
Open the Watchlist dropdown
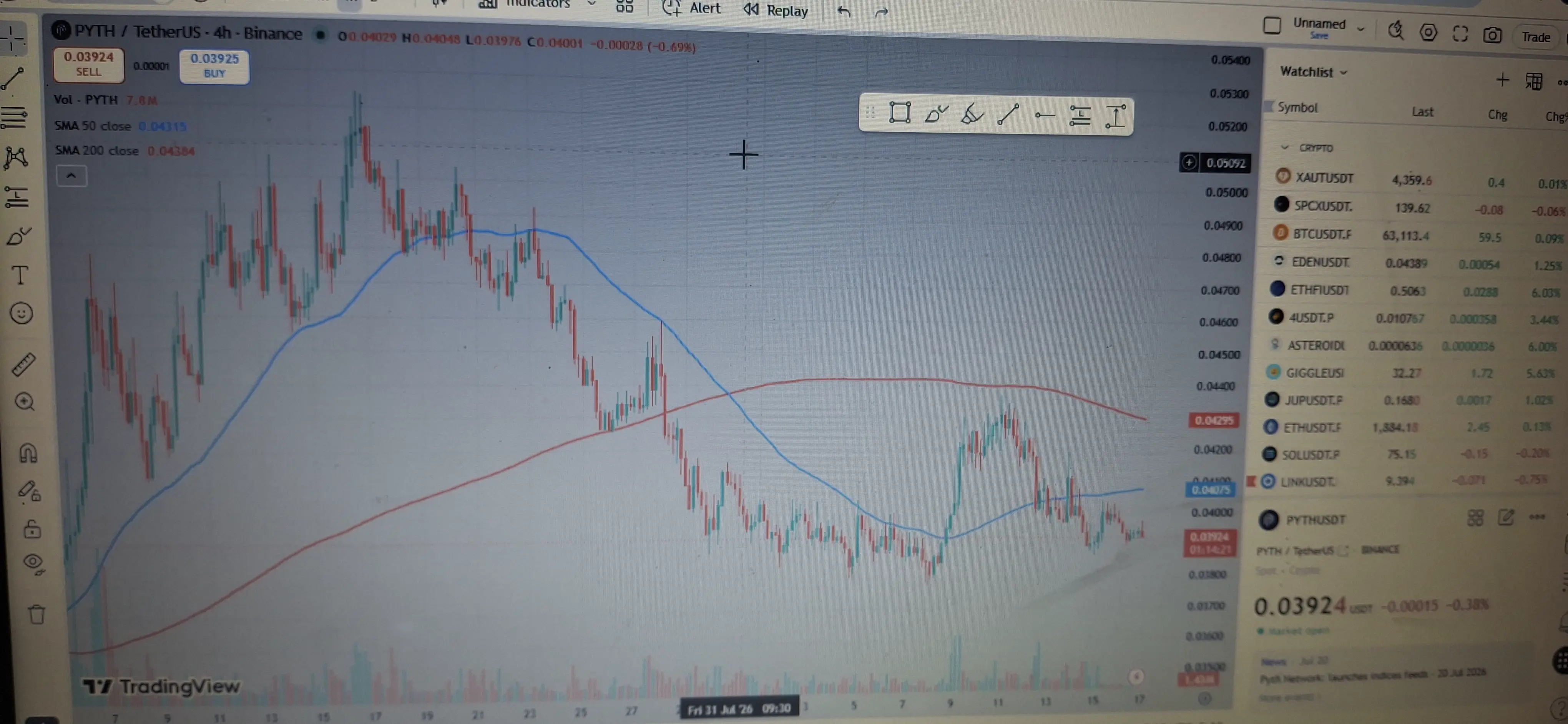coord(1314,72)
